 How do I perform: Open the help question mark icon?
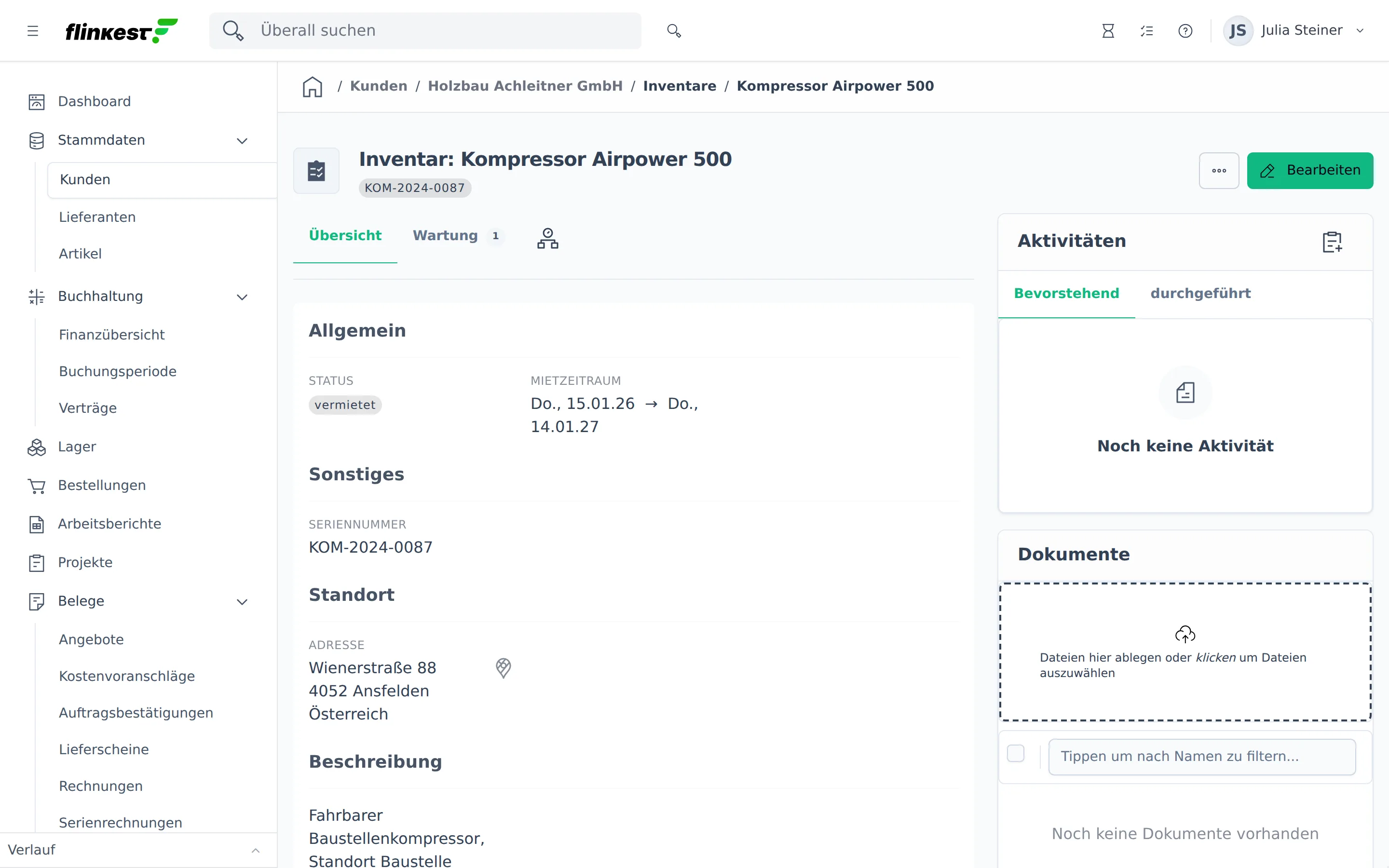pyautogui.click(x=1185, y=31)
